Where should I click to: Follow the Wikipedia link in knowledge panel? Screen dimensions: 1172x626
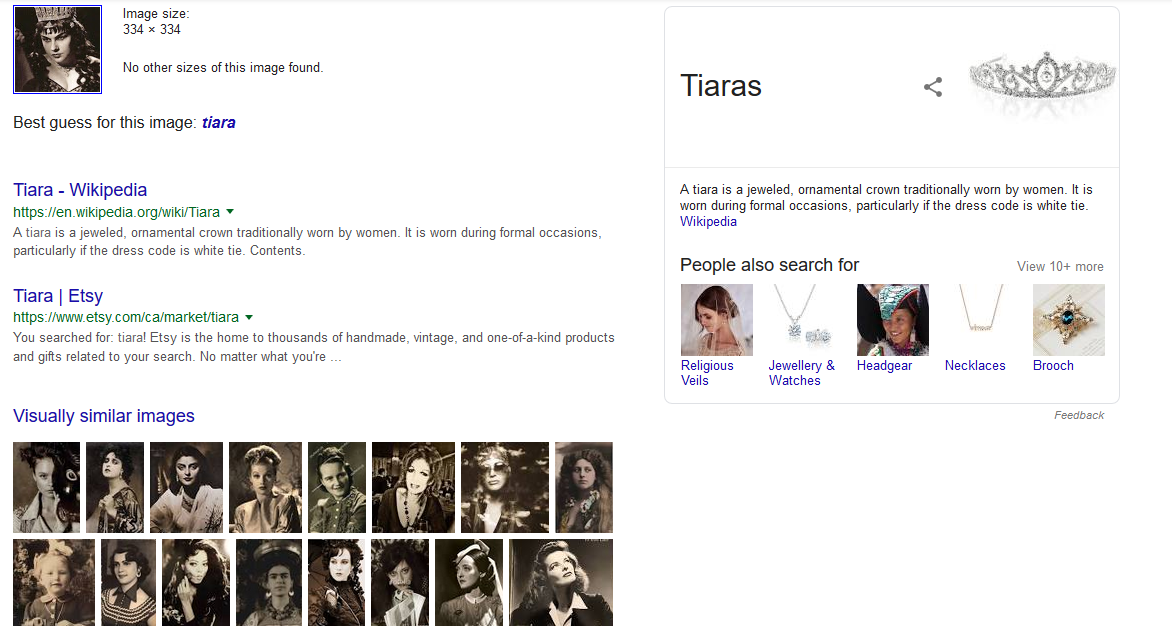pyautogui.click(x=708, y=221)
